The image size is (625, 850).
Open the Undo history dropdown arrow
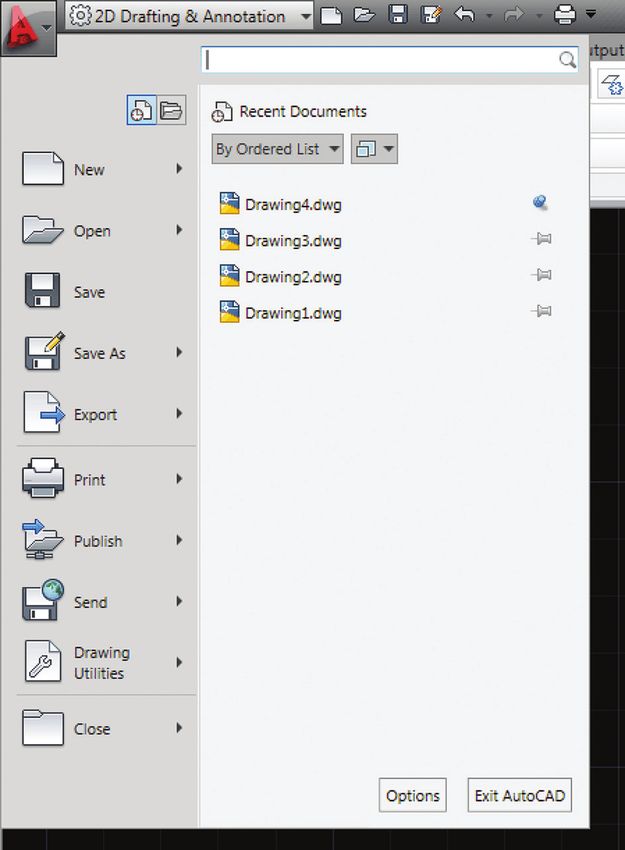[x=489, y=16]
